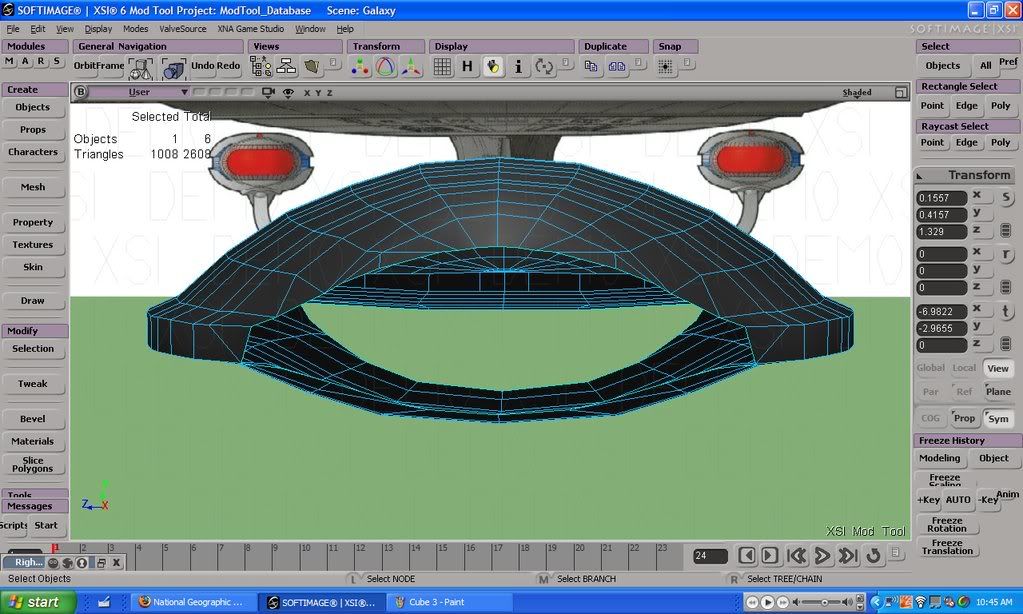Jump to the last frame

click(x=847, y=555)
